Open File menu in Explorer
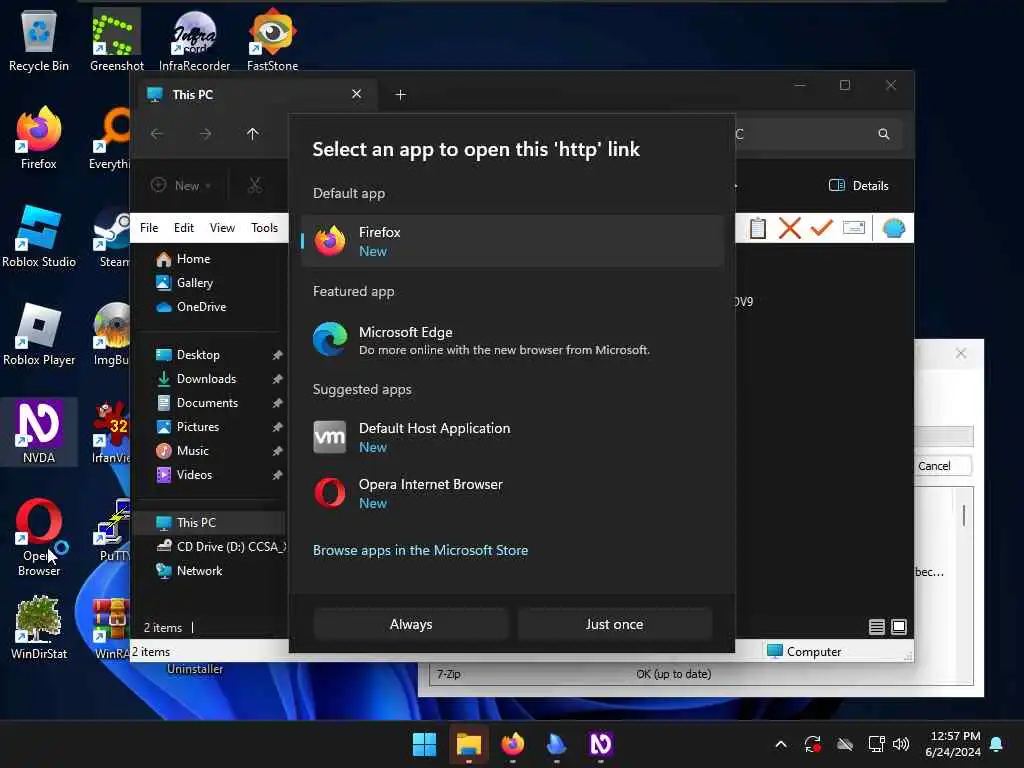The image size is (1024, 768). 149,228
